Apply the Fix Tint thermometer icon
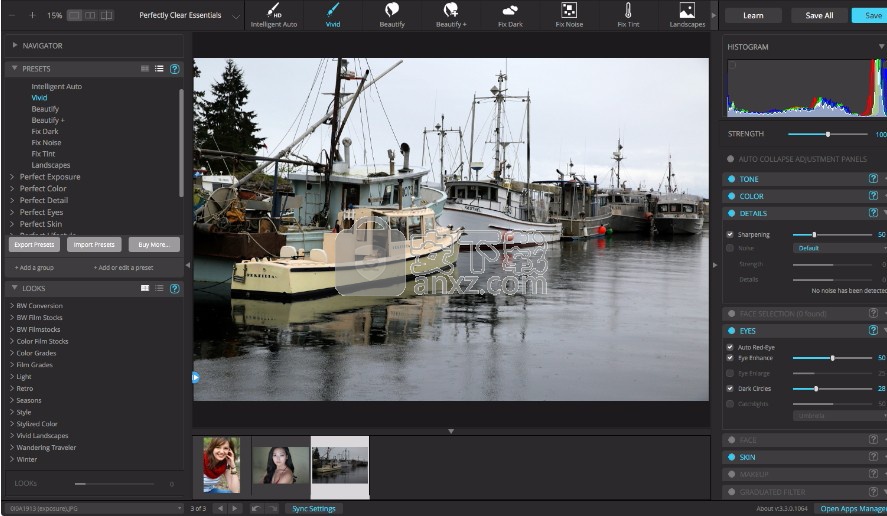887x516 pixels. tap(628, 10)
